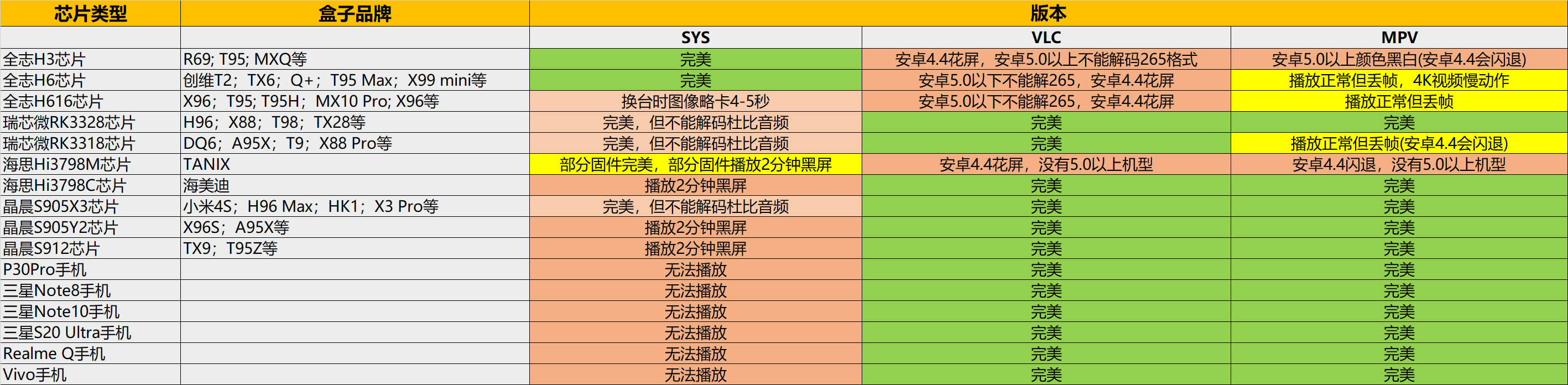Click the 'TX9;T95Z等' brand cell
The width and height of the screenshot is (1568, 385).
355,248
